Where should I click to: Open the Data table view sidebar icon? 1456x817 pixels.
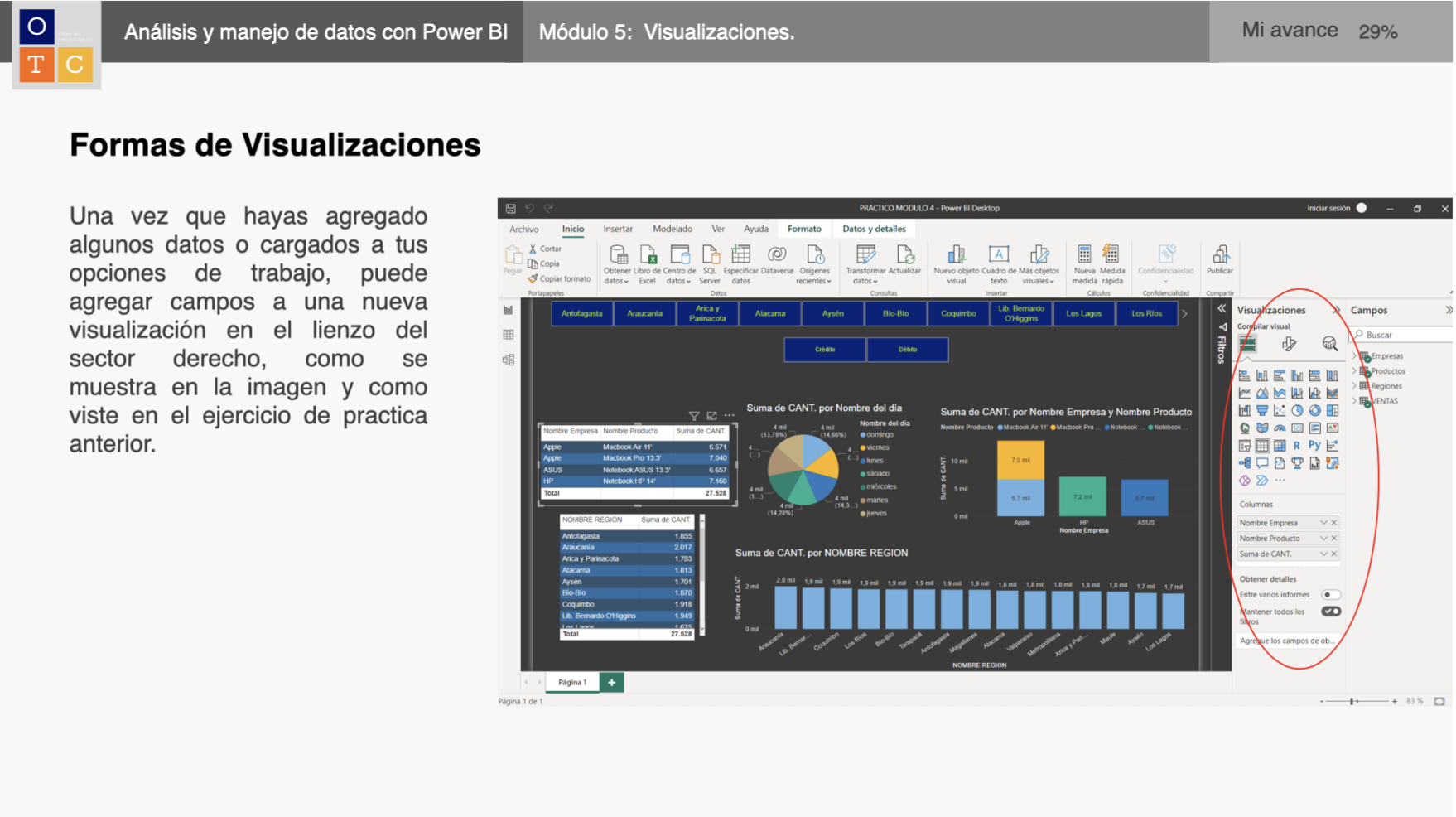click(x=509, y=335)
